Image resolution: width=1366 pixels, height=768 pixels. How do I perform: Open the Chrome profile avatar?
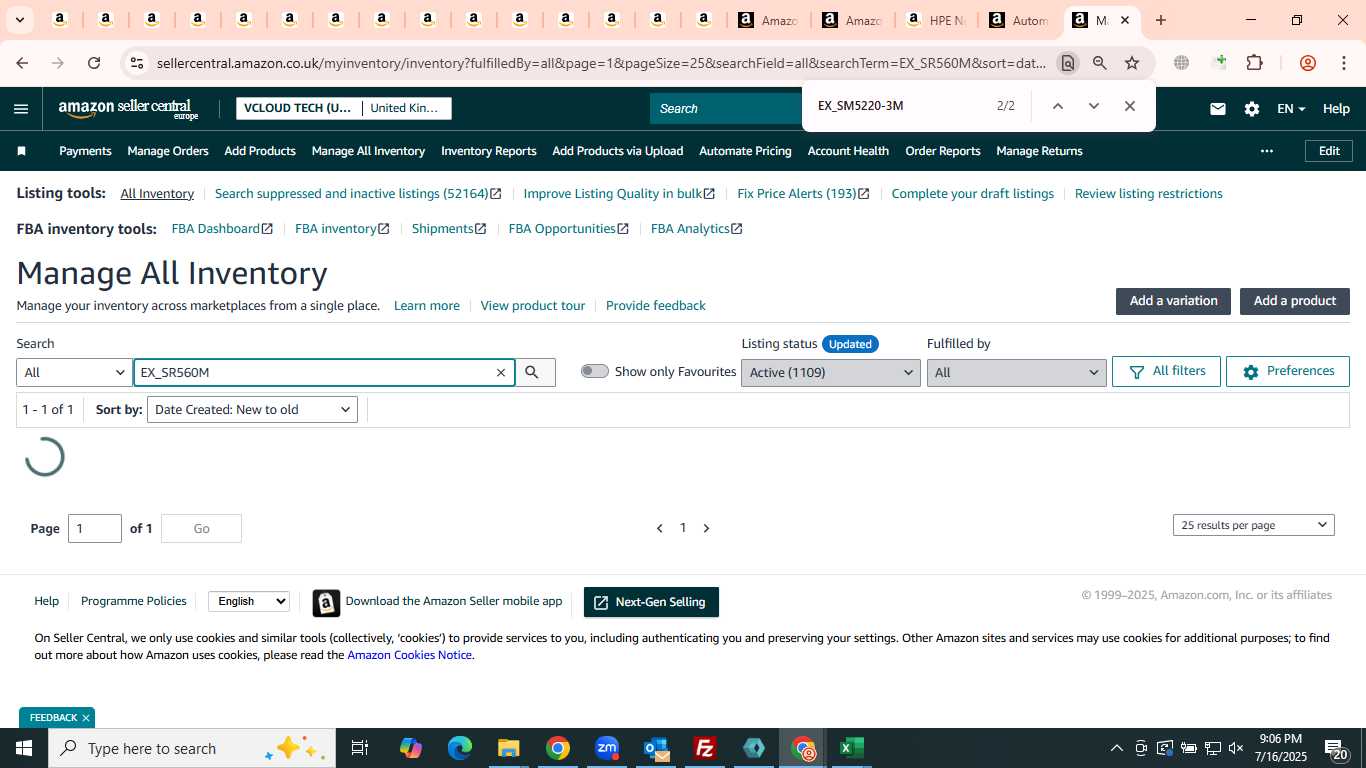(1307, 63)
